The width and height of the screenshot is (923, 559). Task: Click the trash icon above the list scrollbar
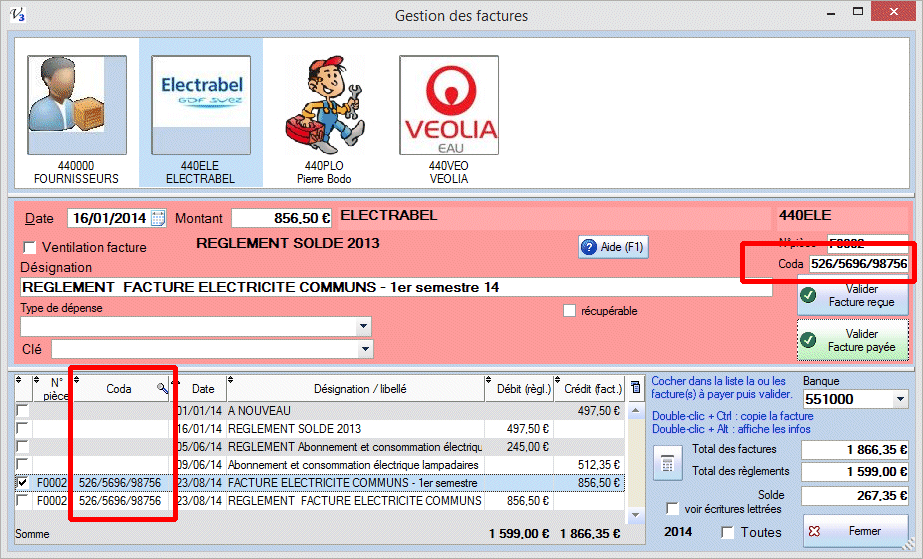[636, 388]
